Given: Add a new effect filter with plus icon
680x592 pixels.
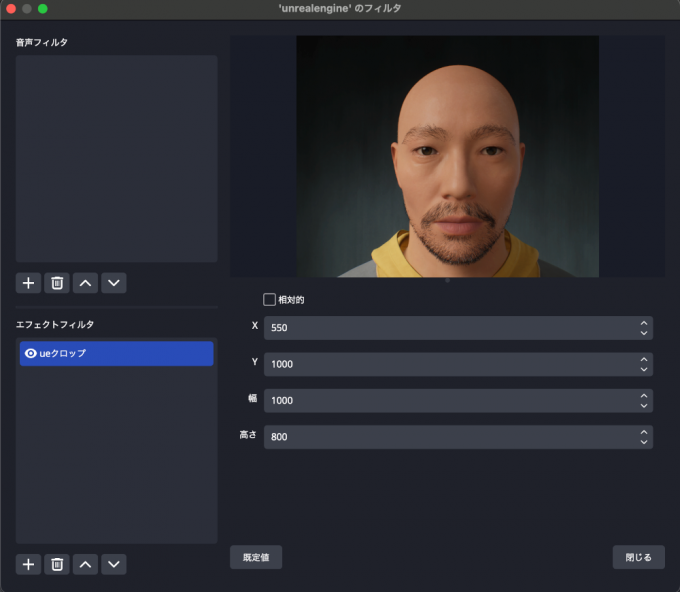Looking at the screenshot, I should [x=29, y=564].
